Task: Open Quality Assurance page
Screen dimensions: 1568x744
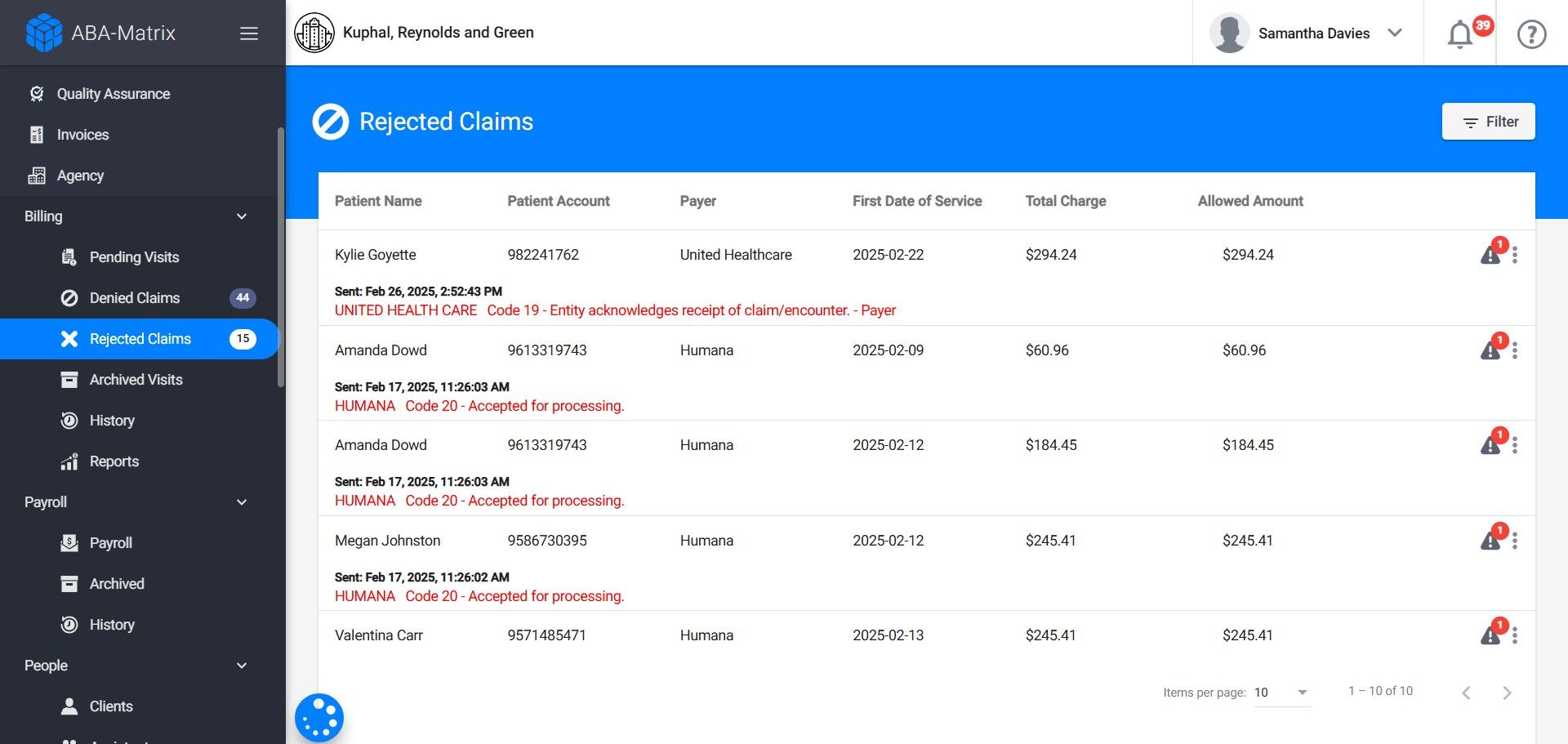Action: [113, 94]
